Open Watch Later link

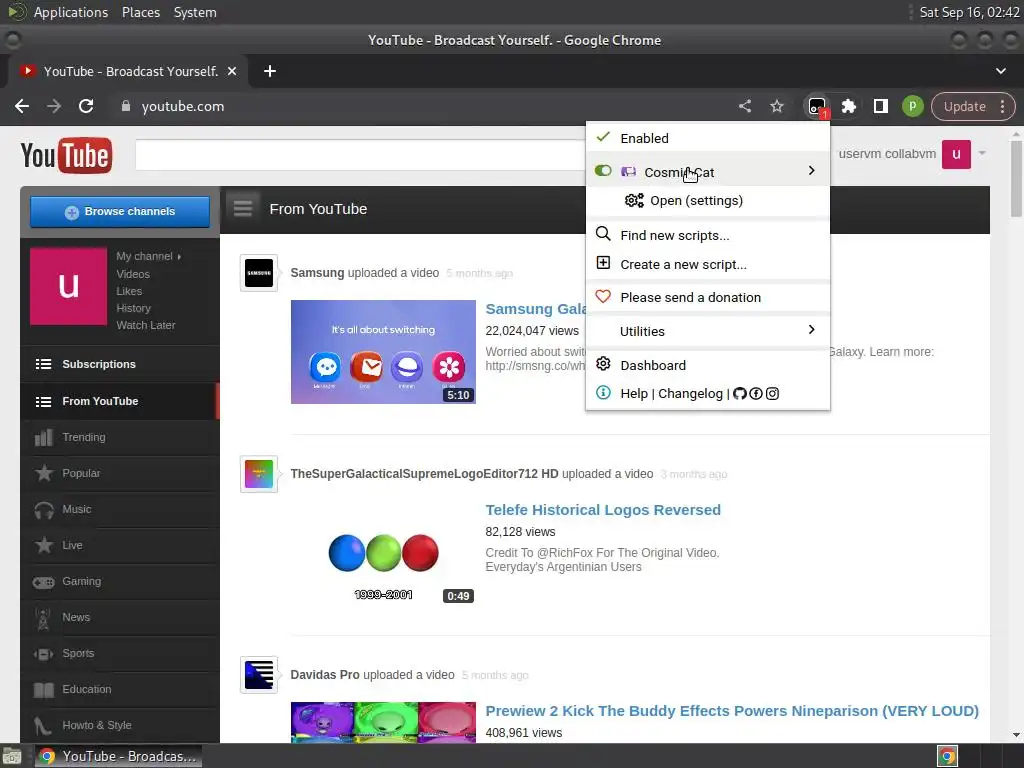146,325
